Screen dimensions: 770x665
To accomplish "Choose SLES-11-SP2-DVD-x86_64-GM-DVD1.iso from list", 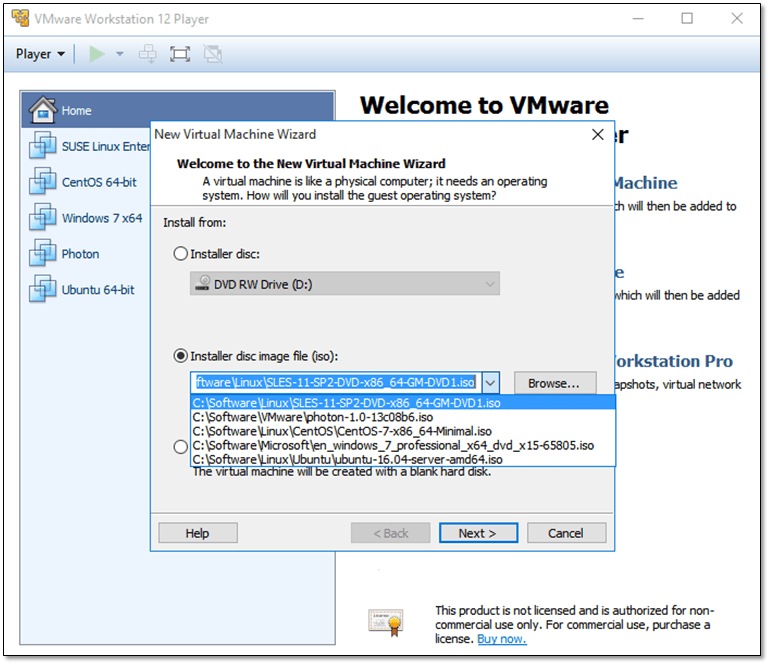I will tap(403, 403).
